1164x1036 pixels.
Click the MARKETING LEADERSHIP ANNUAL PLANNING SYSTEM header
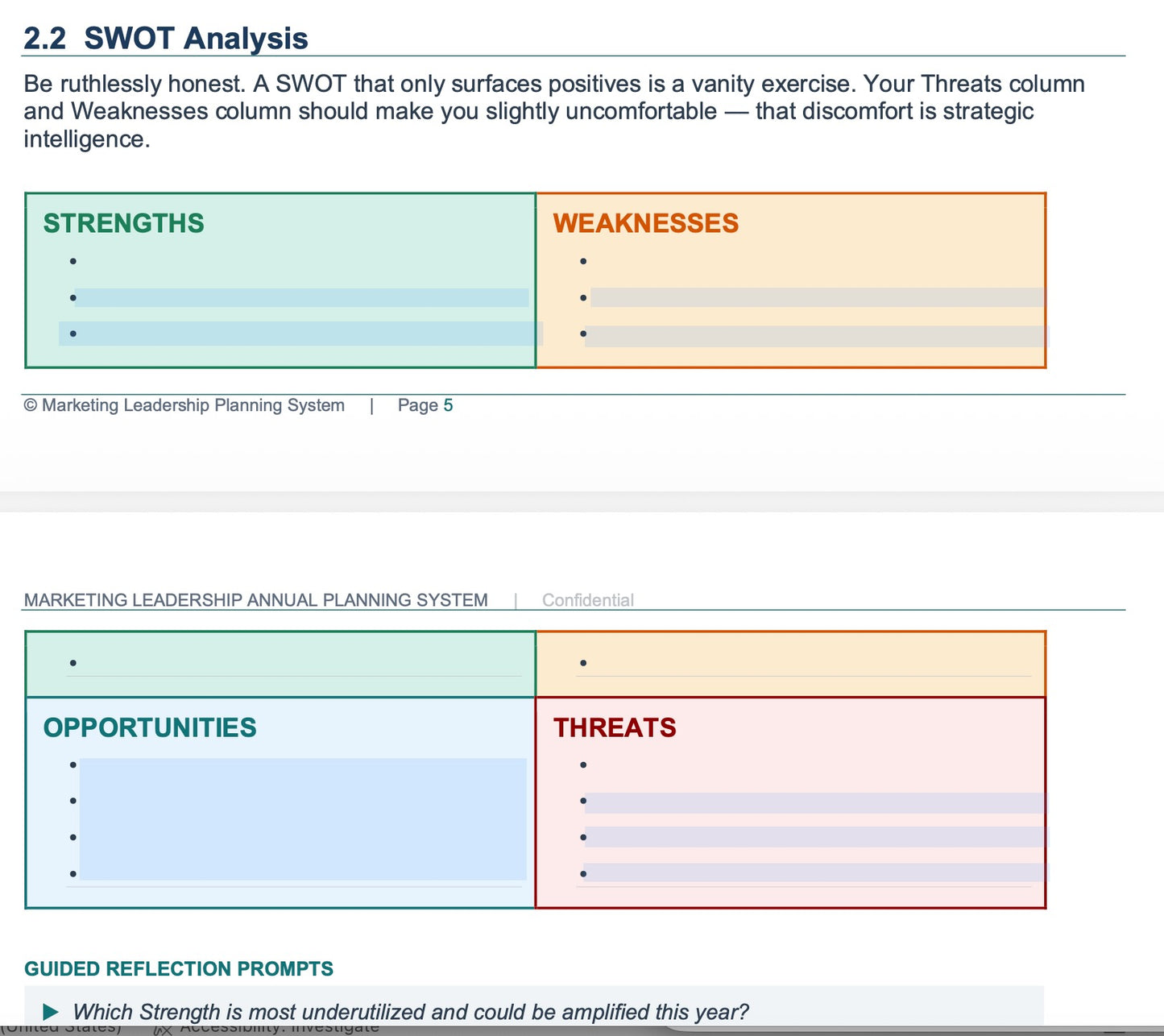tap(256, 600)
